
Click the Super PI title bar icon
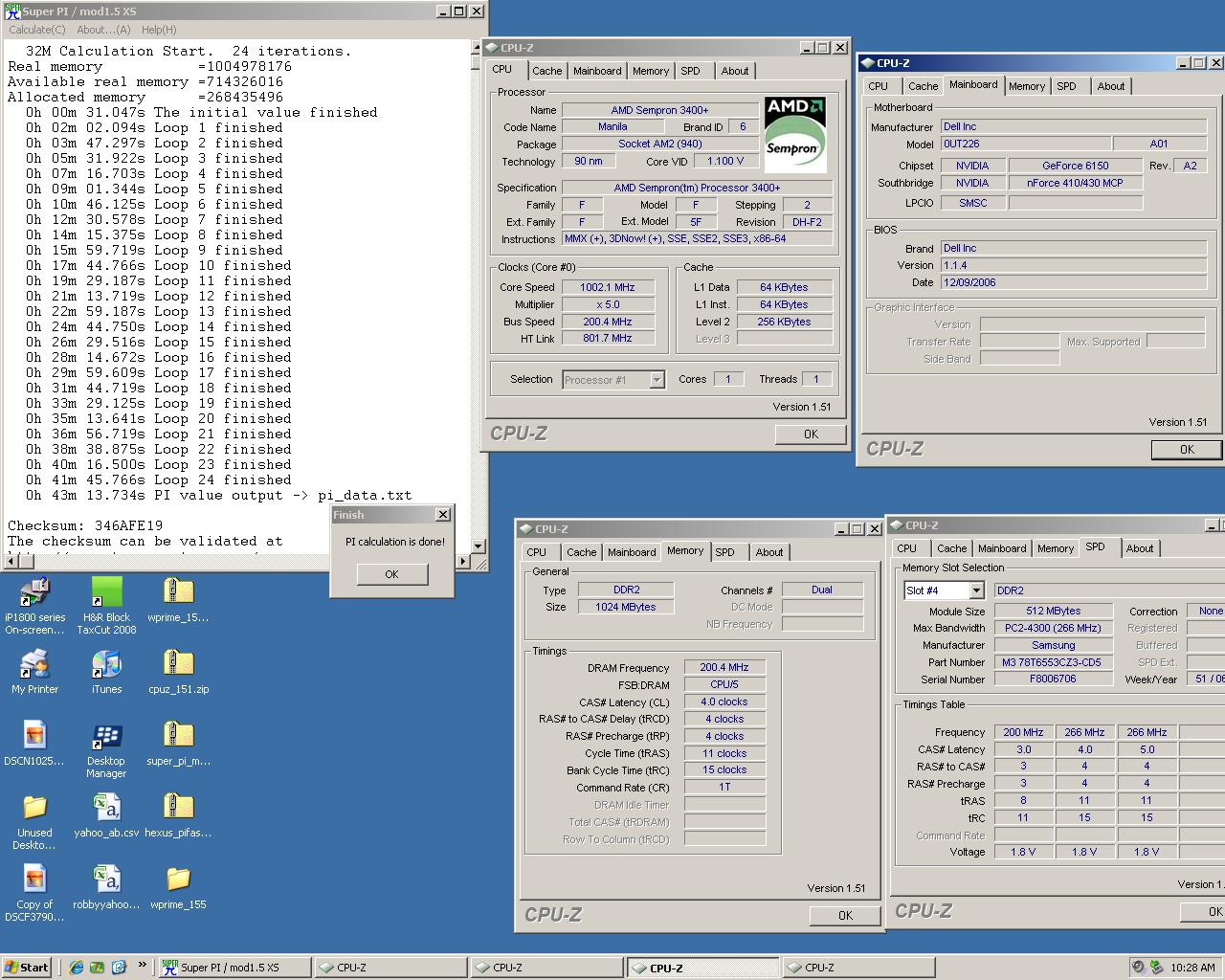[x=12, y=11]
